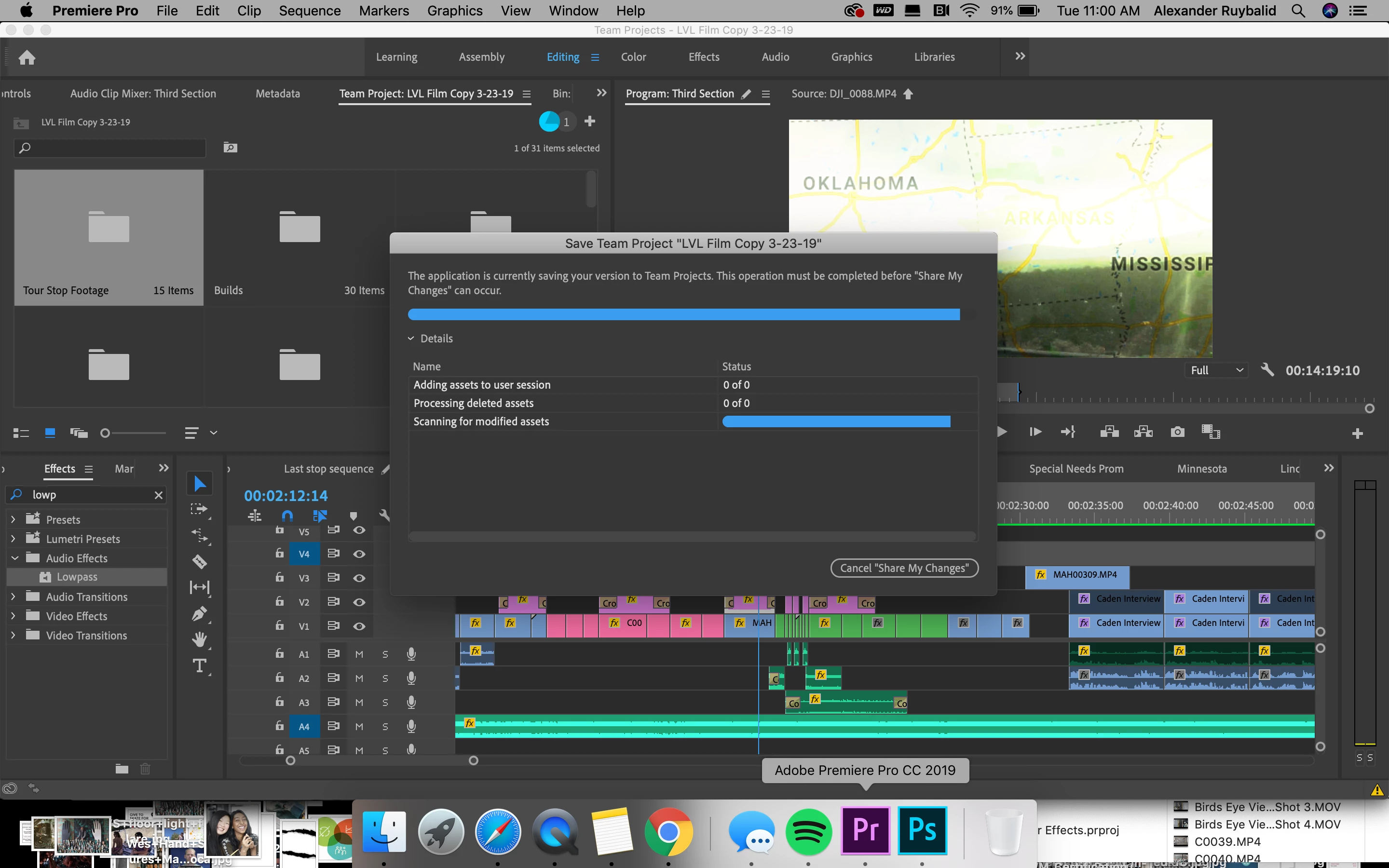This screenshot has height=868, width=1389.
Task: Switch project panel to list view
Action: coord(21,433)
